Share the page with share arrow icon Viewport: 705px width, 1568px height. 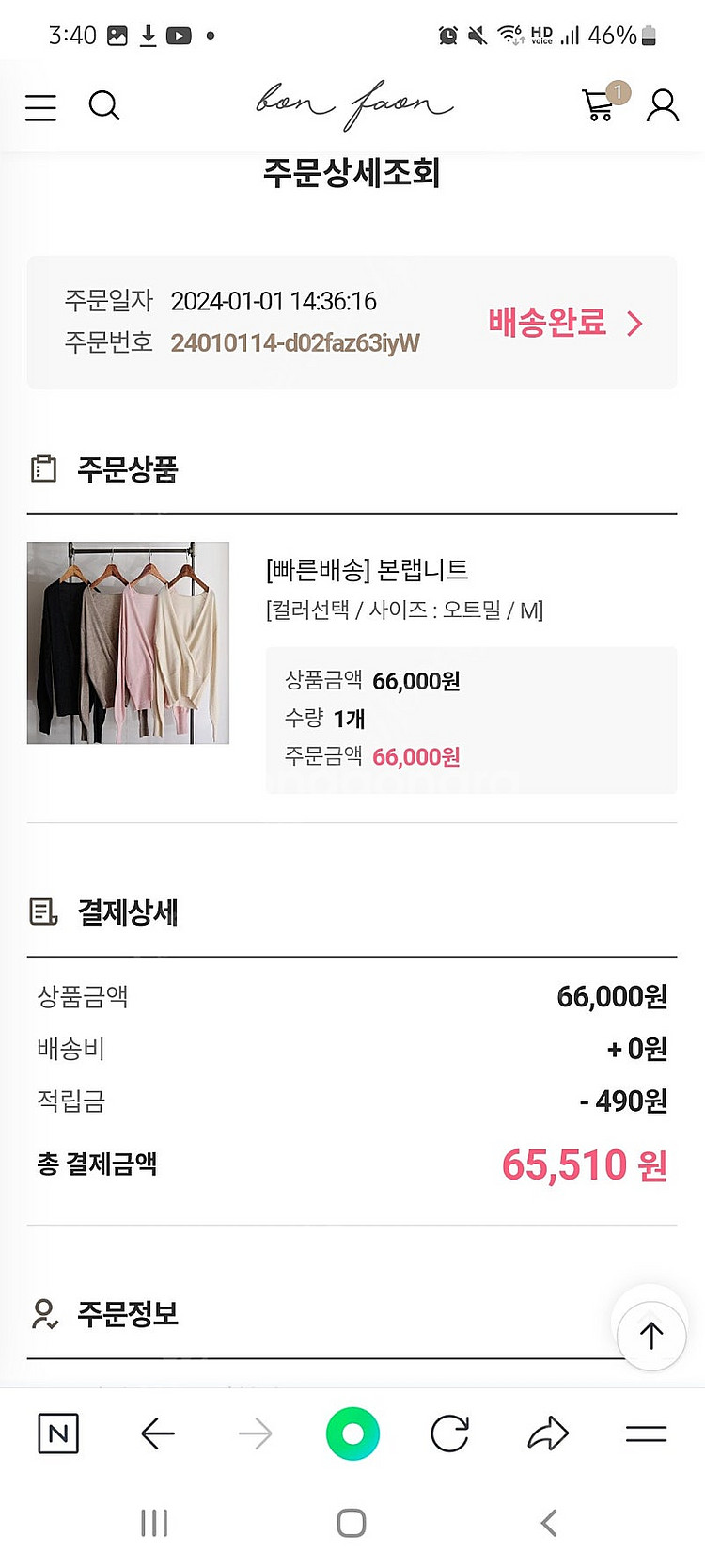tap(548, 1433)
